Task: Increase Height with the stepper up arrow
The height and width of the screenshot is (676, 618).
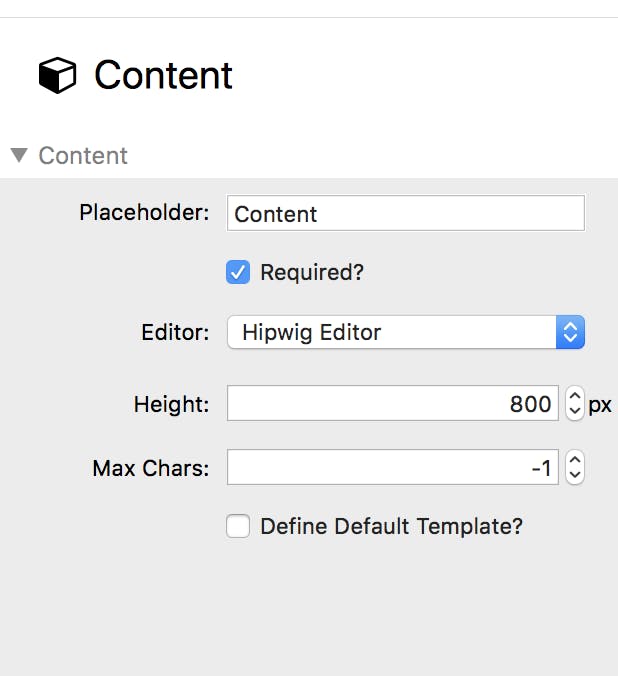Action: pyautogui.click(x=574, y=397)
